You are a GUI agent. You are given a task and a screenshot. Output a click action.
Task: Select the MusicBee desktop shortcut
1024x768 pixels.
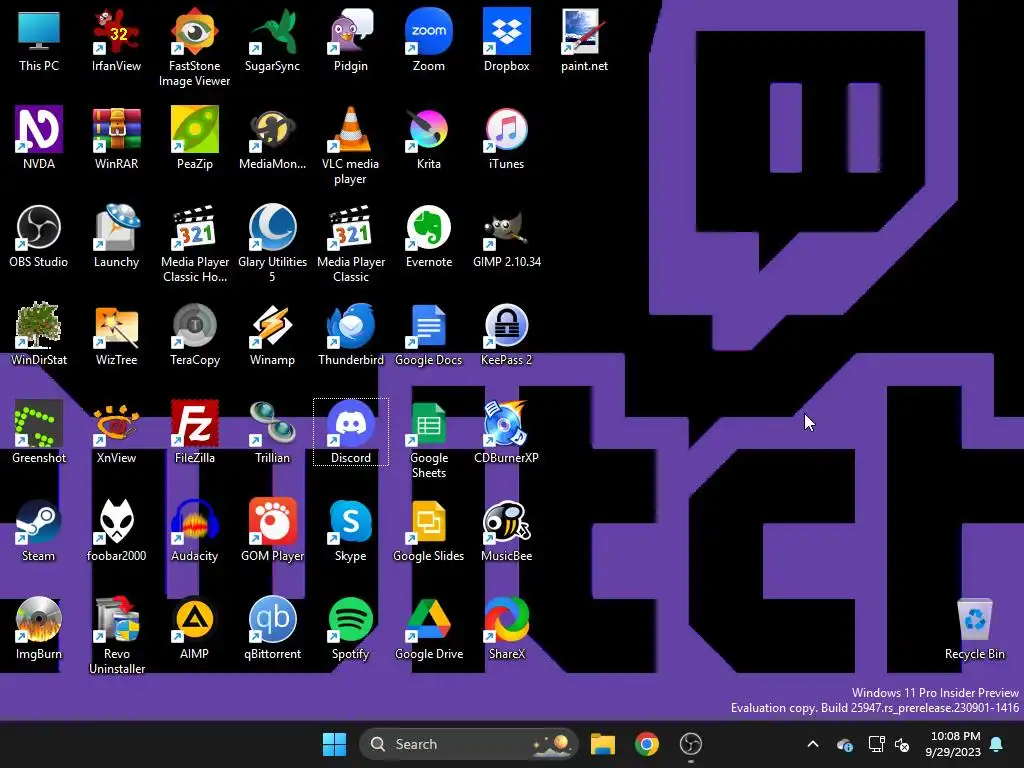[x=507, y=530]
